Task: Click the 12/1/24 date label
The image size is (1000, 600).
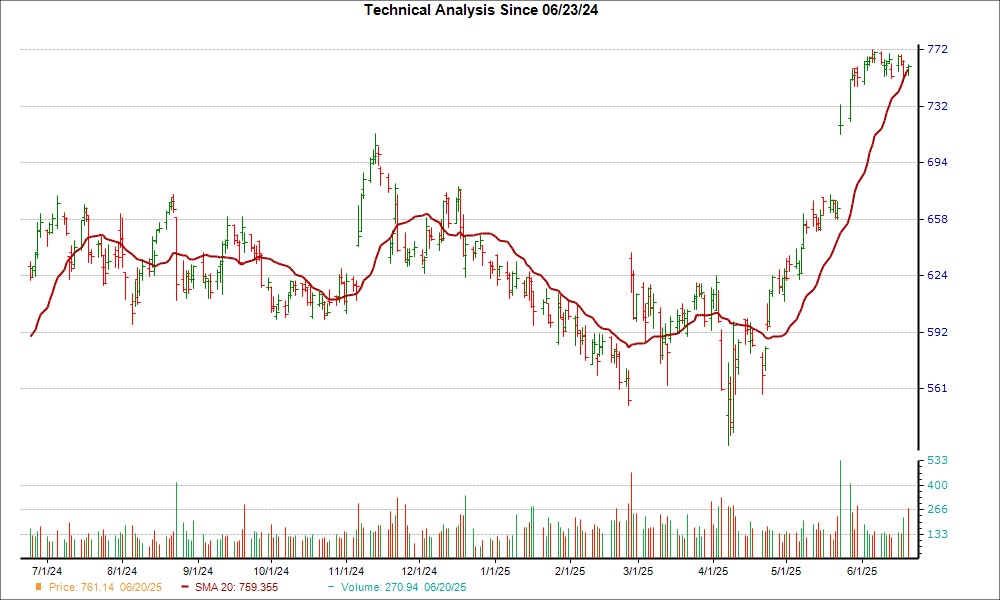Action: 420,571
